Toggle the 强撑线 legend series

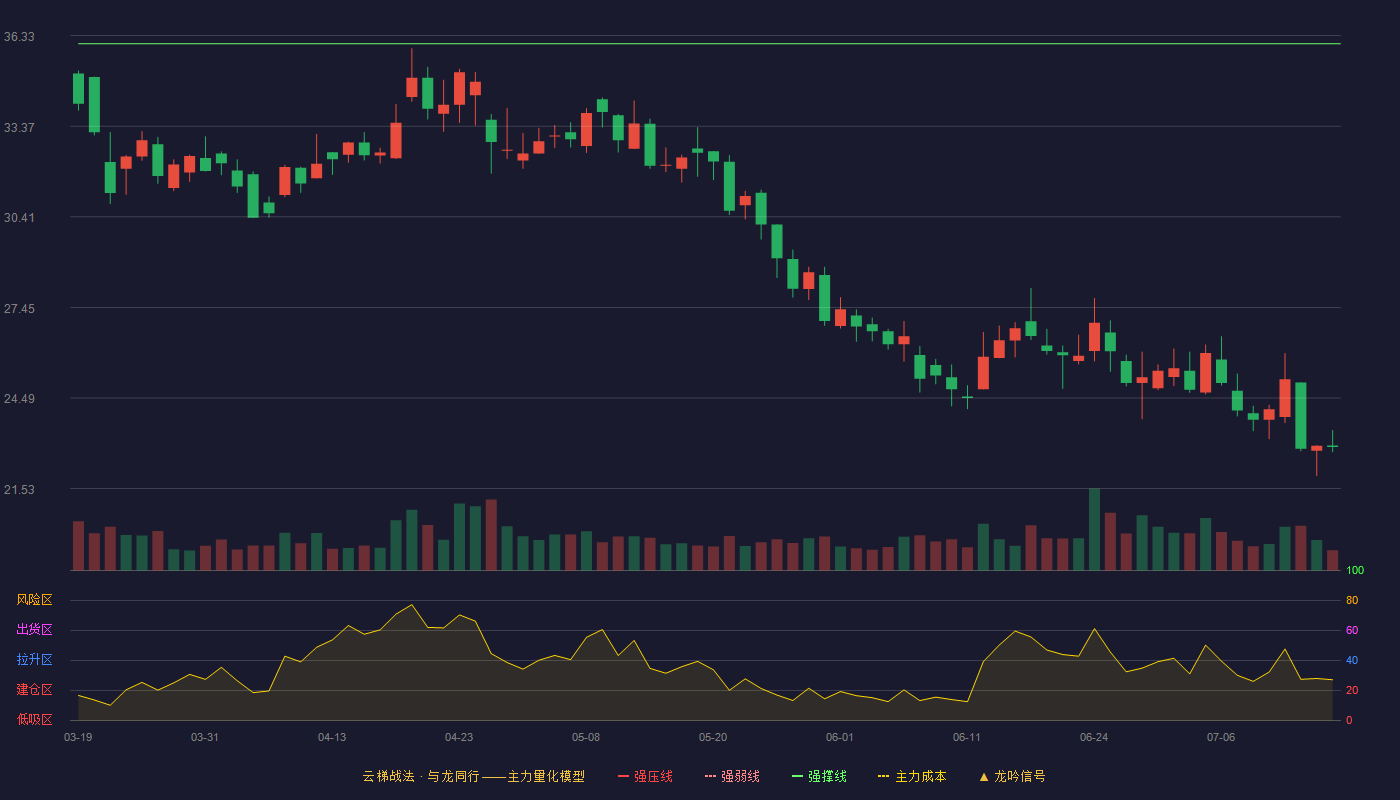819,776
